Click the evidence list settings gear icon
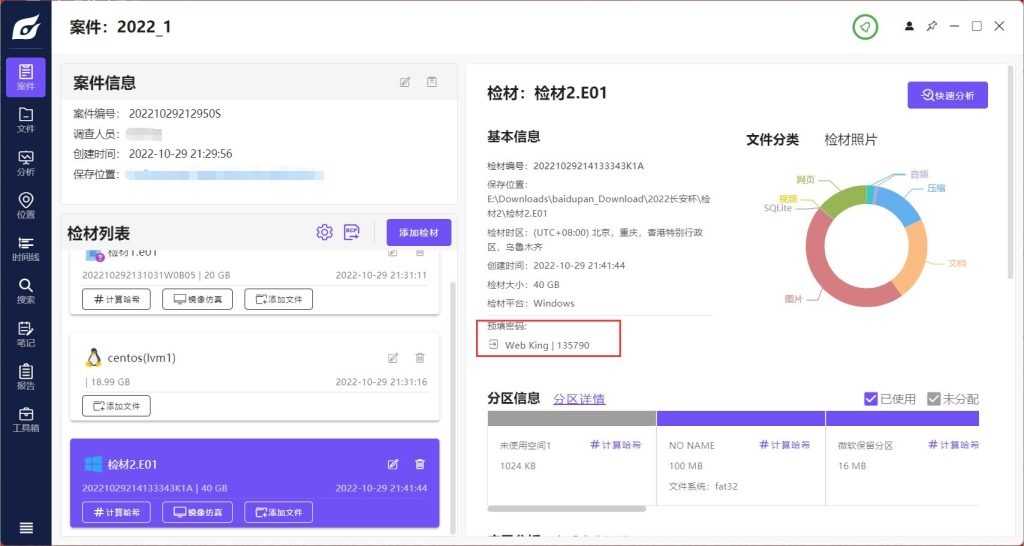This screenshot has height=546, width=1024. 324,232
